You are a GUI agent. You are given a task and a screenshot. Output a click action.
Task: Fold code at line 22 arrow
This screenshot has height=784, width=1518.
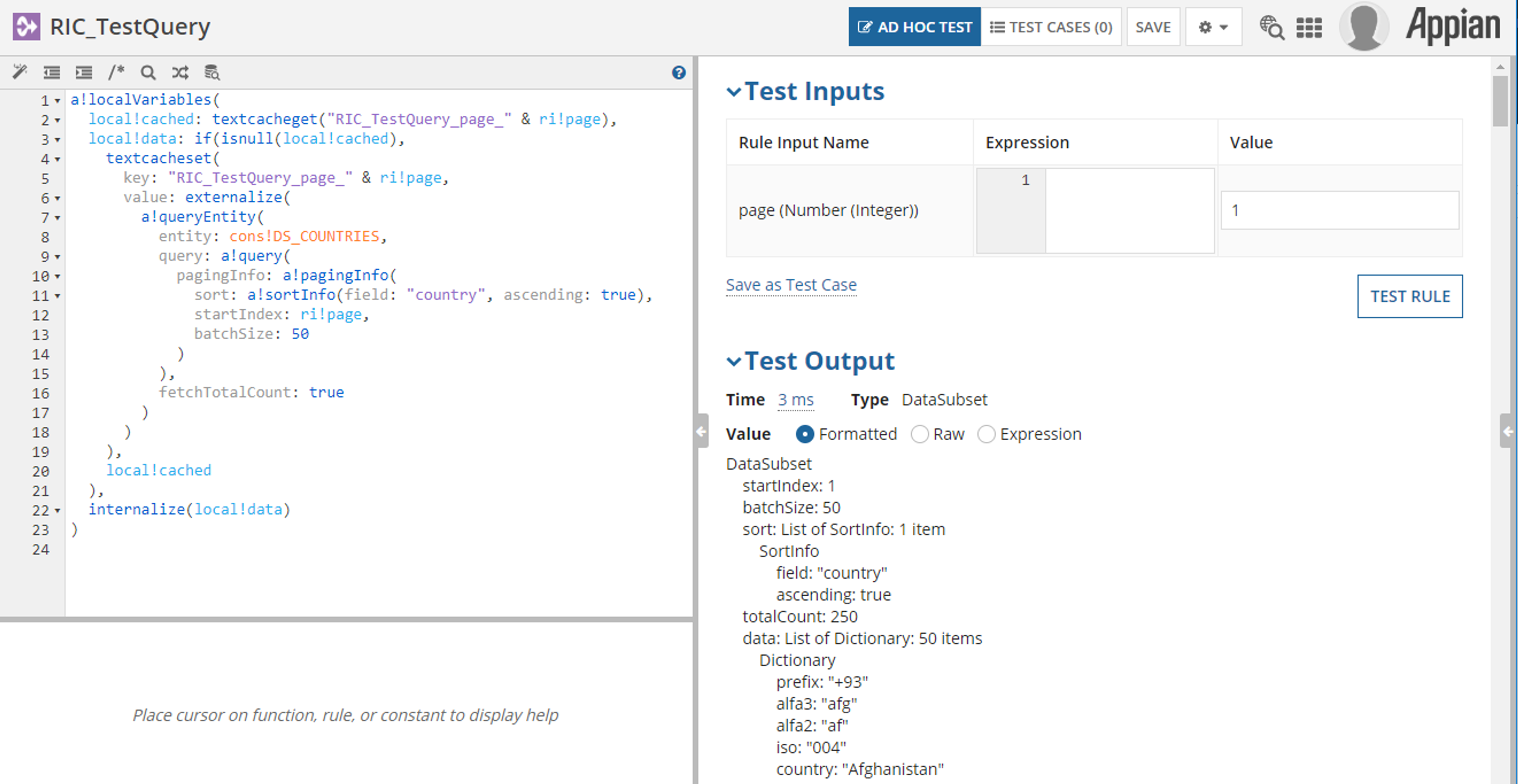click(x=57, y=511)
